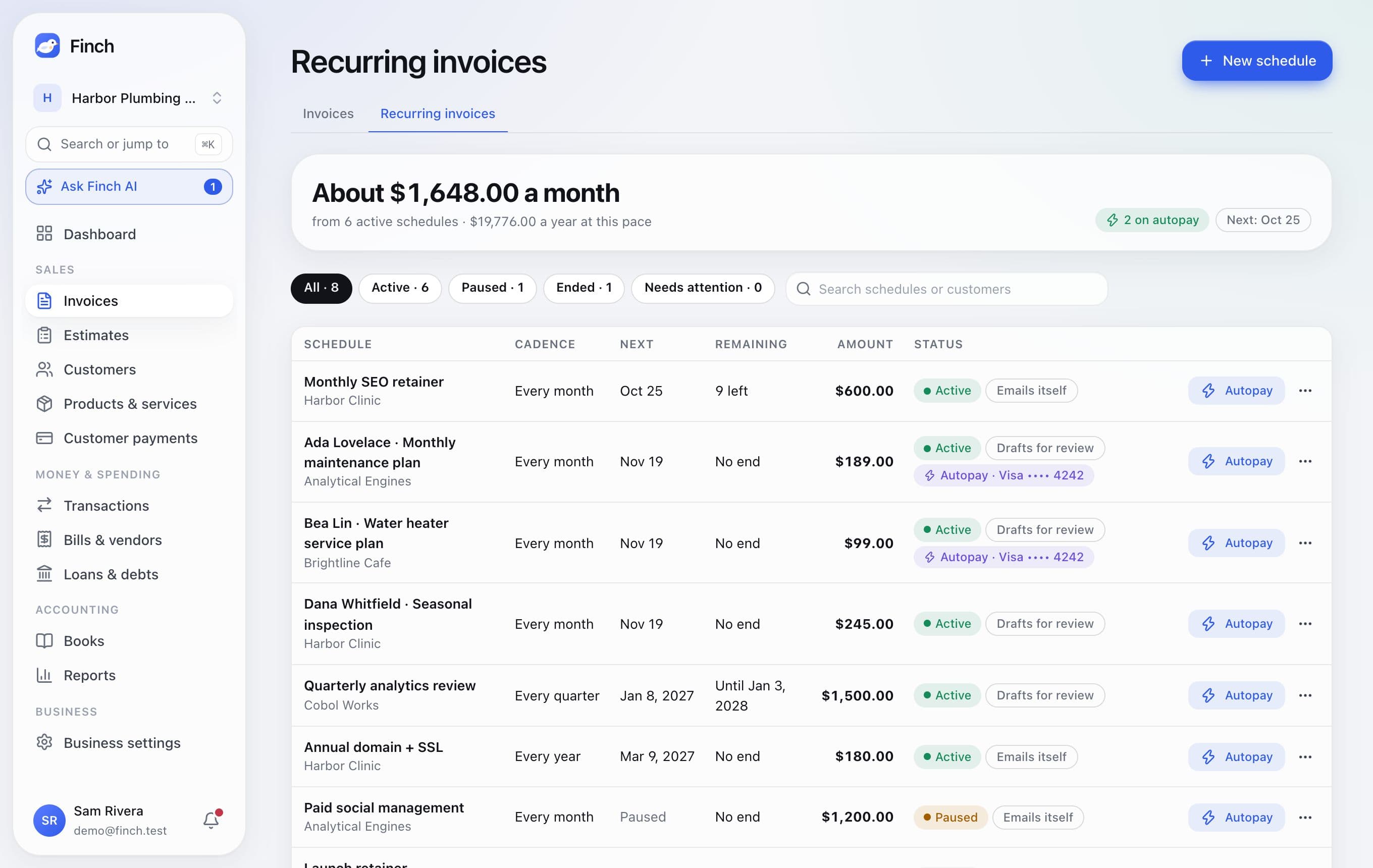Screen dimensions: 1373x868
Task: Filter by Paused · 1 schedules
Action: (492, 288)
